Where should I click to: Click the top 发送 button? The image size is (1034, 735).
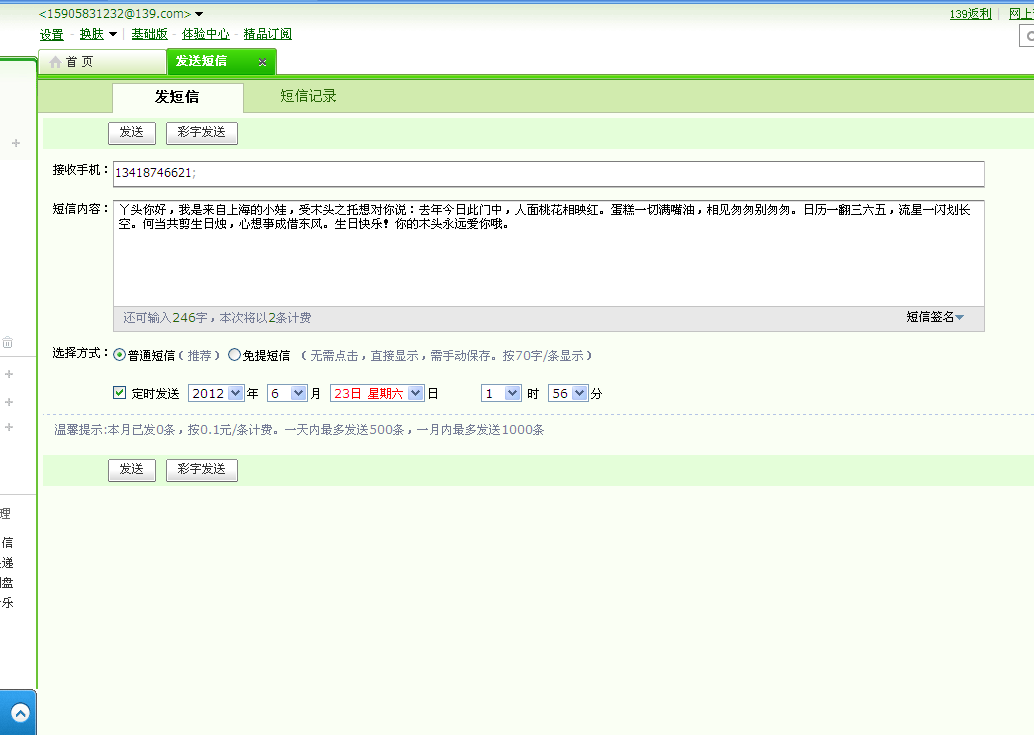132,132
